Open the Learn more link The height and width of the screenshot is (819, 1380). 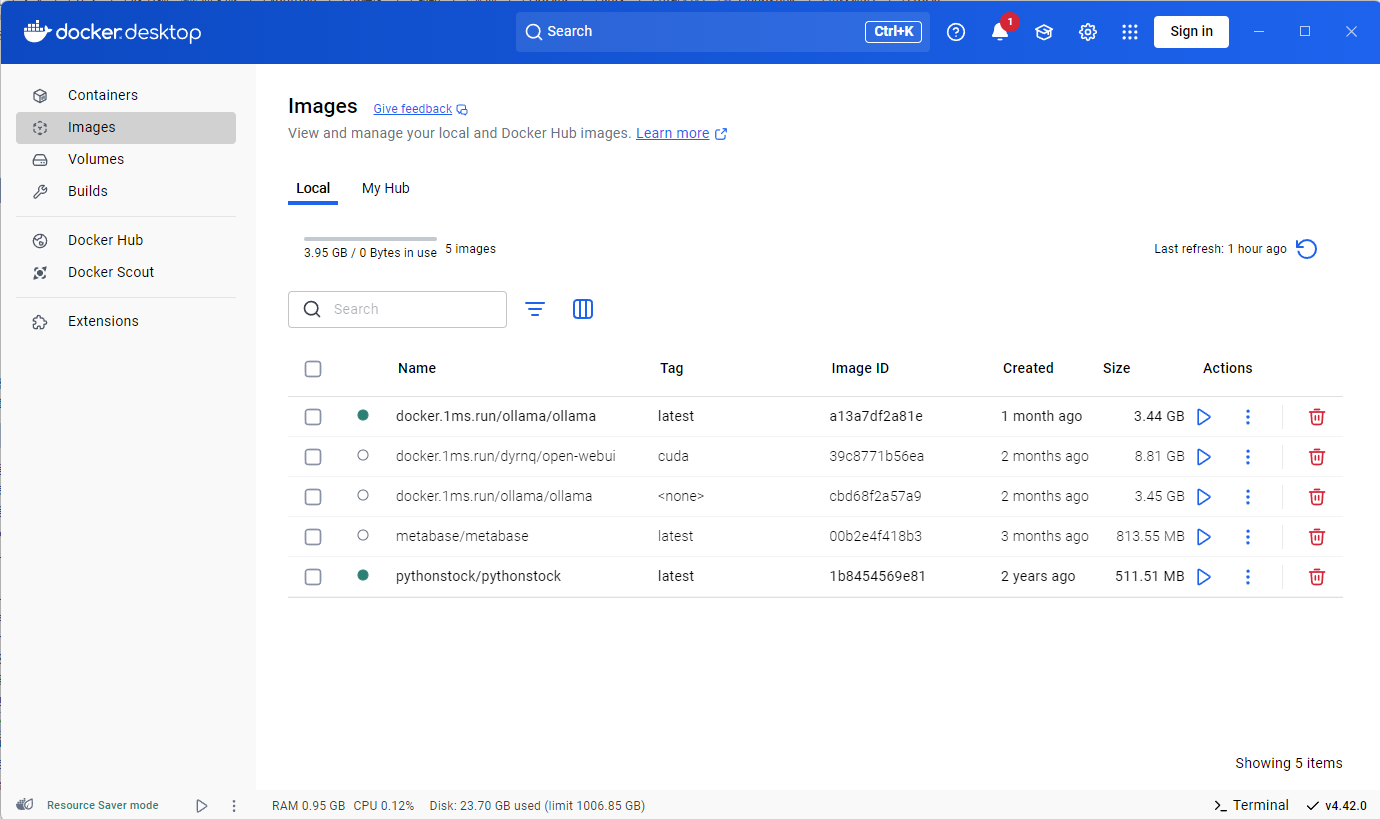673,134
